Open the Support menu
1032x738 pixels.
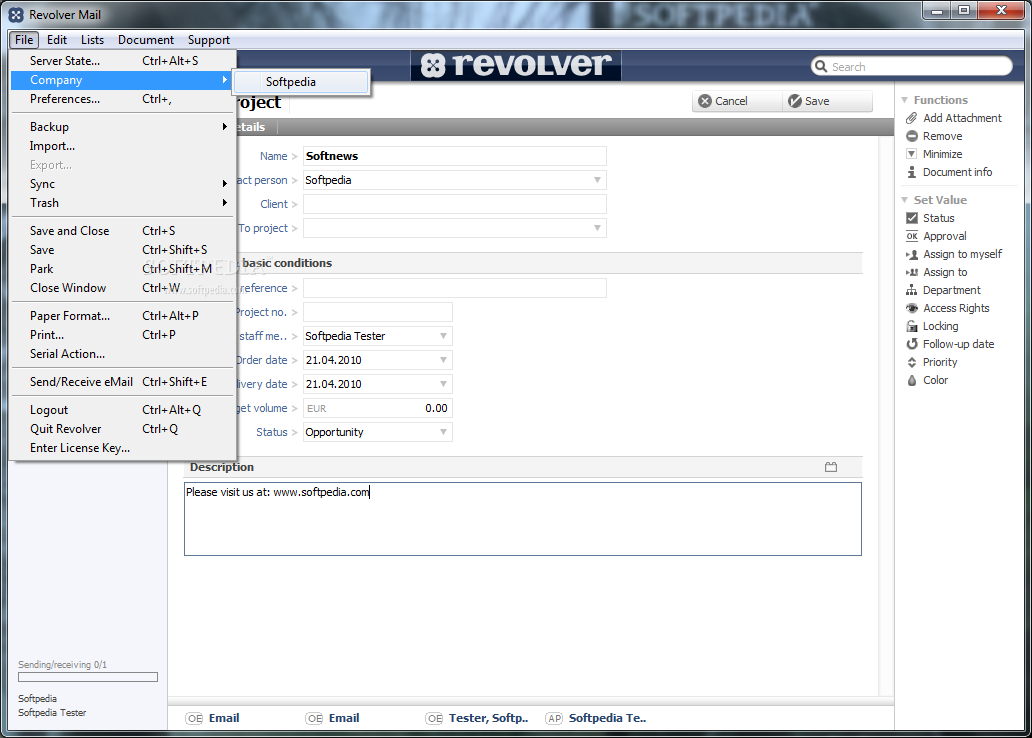pos(209,40)
